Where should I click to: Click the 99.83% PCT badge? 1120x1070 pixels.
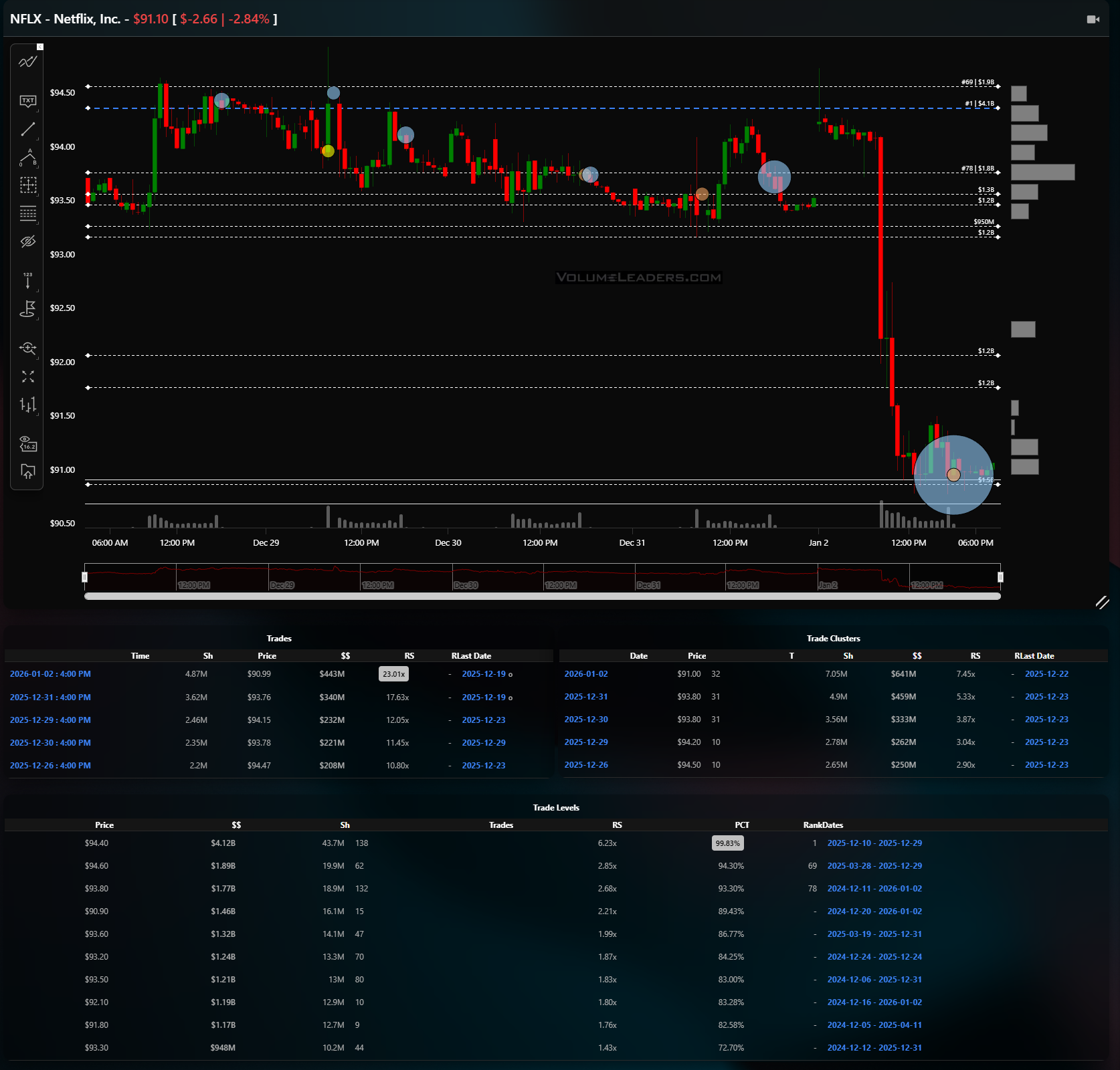coord(727,843)
